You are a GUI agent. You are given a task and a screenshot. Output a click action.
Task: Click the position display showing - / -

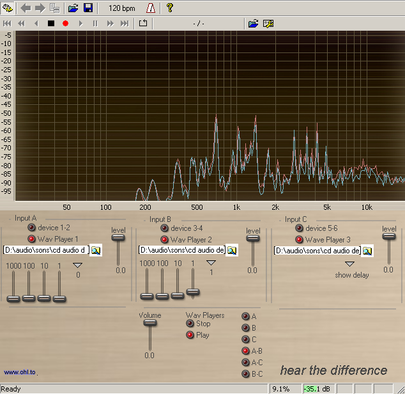click(x=199, y=24)
